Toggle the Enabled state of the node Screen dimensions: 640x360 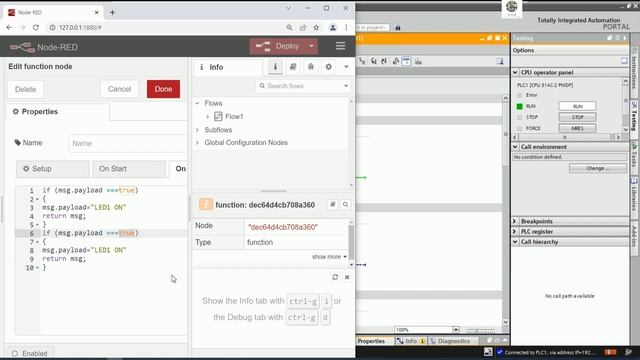[x=29, y=353]
